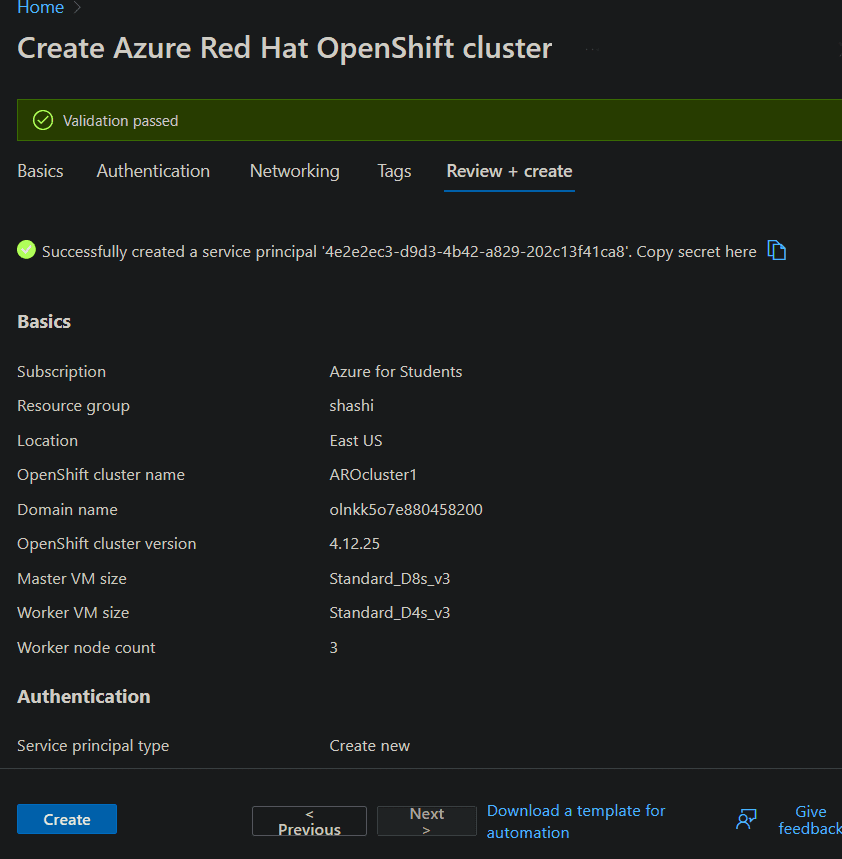The width and height of the screenshot is (842, 859).
Task: Click the page title heading
Action: click(x=284, y=48)
